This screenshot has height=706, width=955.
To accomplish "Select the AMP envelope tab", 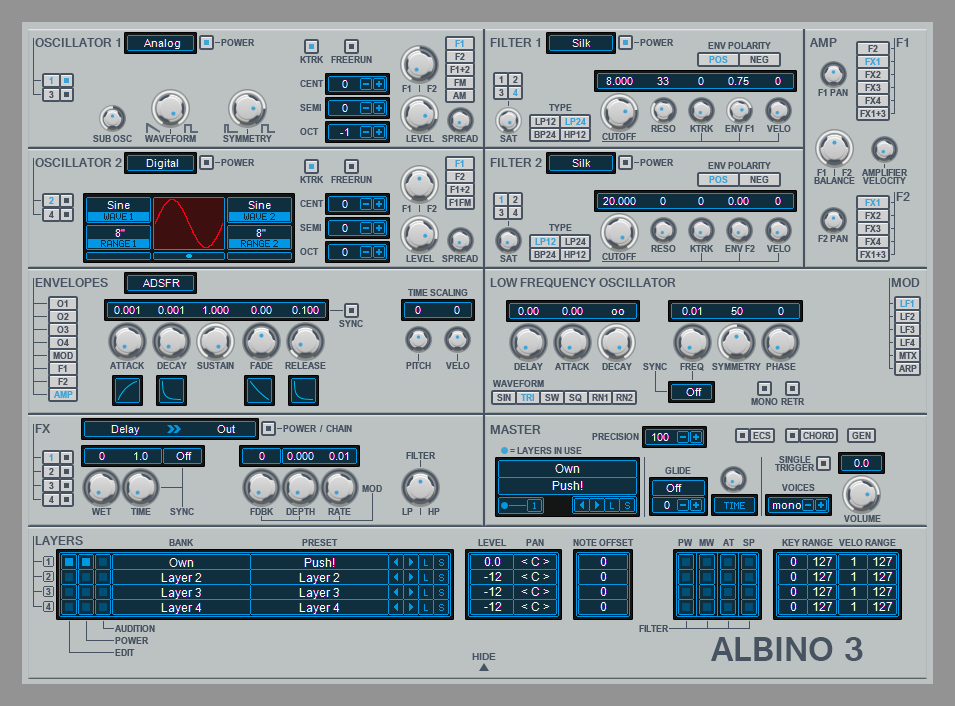I will click(x=63, y=395).
